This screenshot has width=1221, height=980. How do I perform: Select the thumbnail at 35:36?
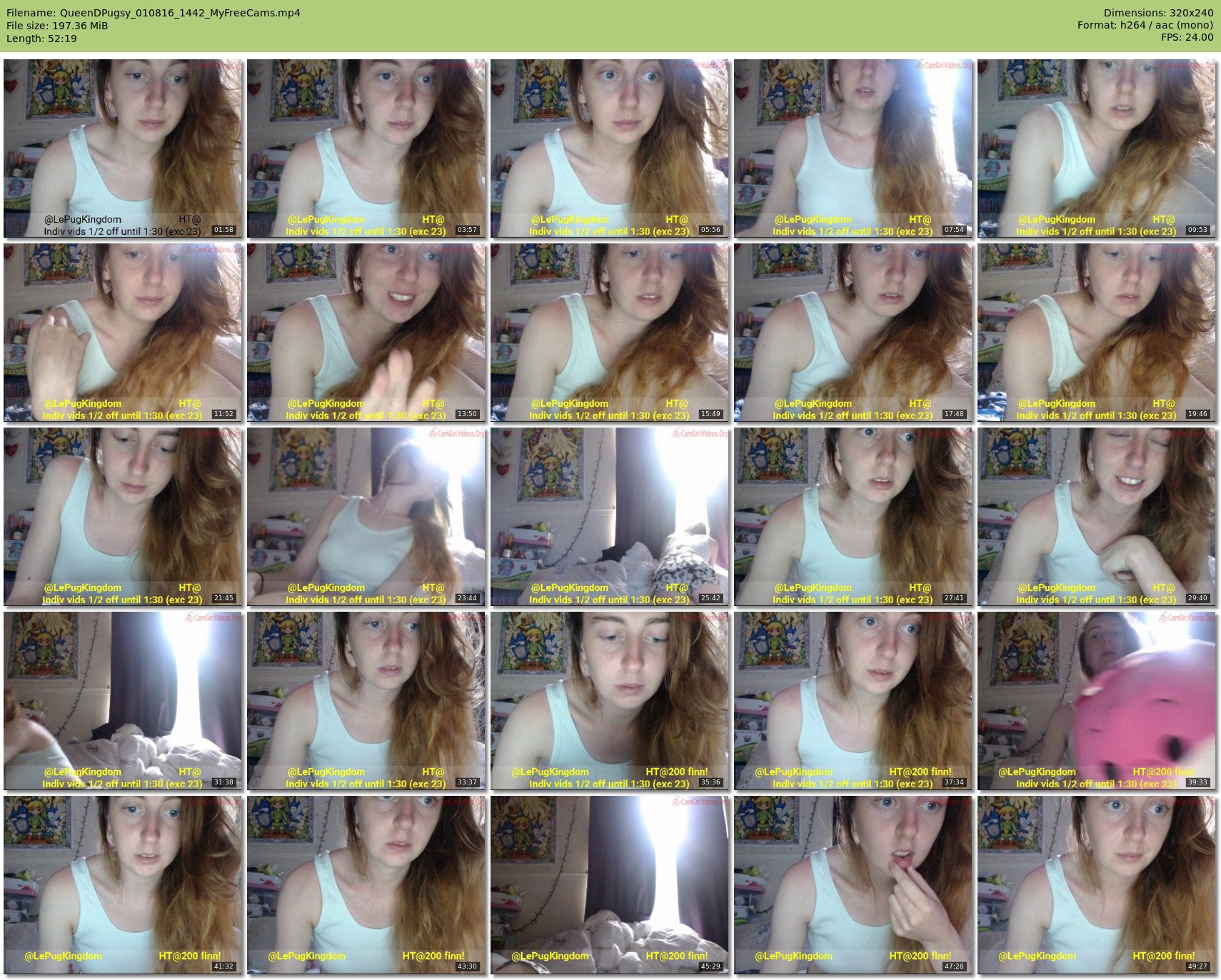(610, 701)
